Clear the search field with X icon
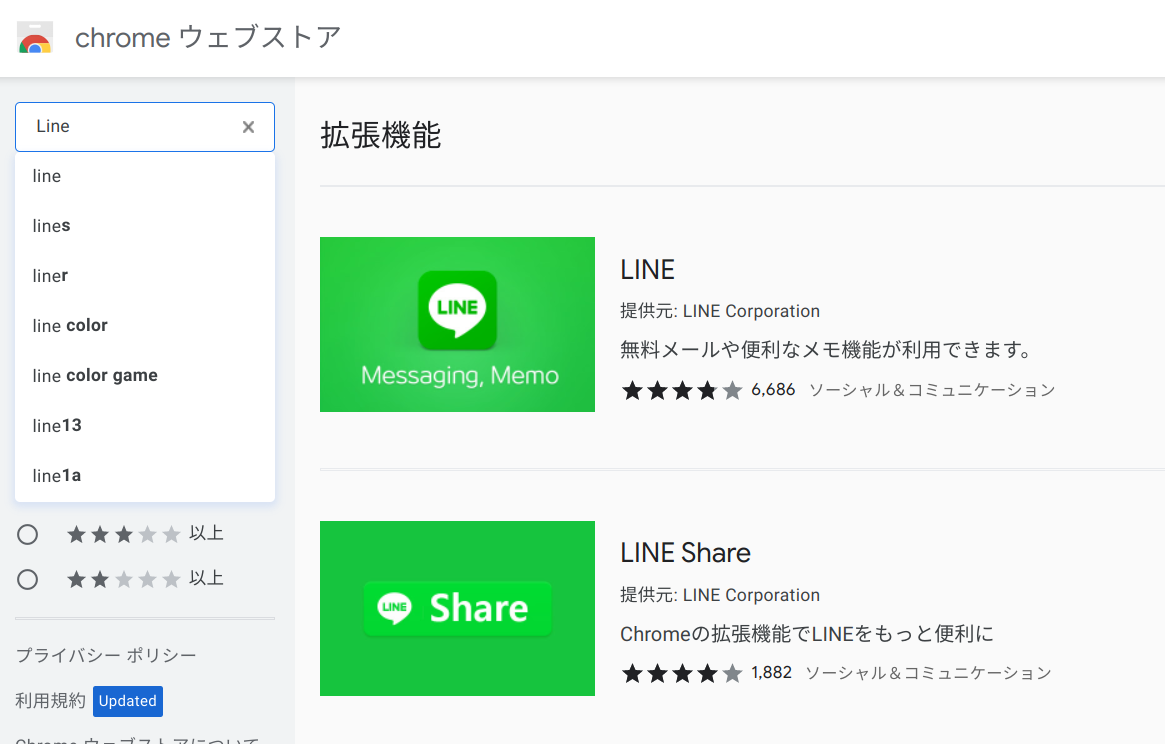The image size is (1165, 744). (248, 127)
